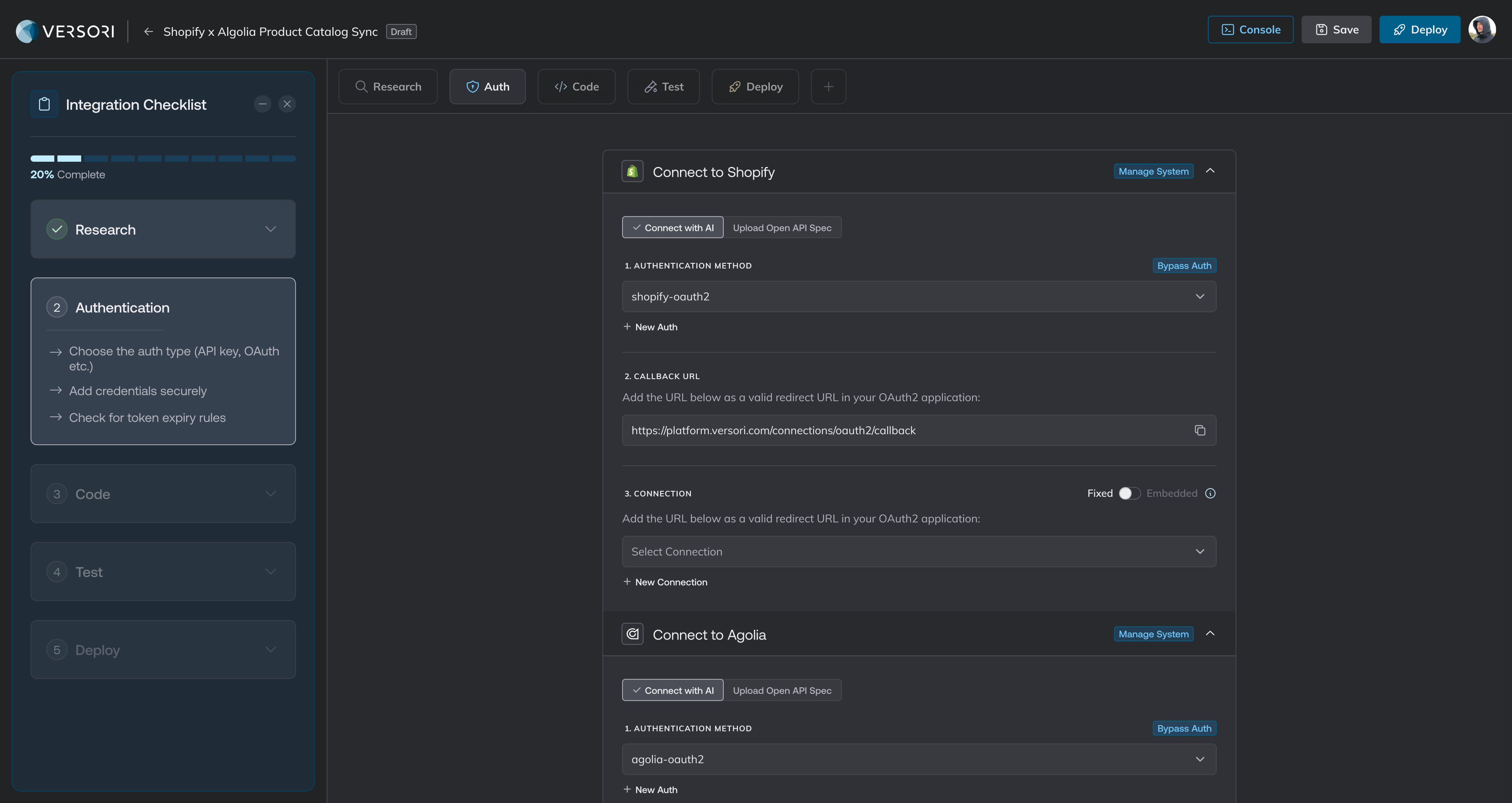Image resolution: width=1512 pixels, height=803 pixels.
Task: Click 'Add credentials securely' checklist item
Action: coord(138,390)
